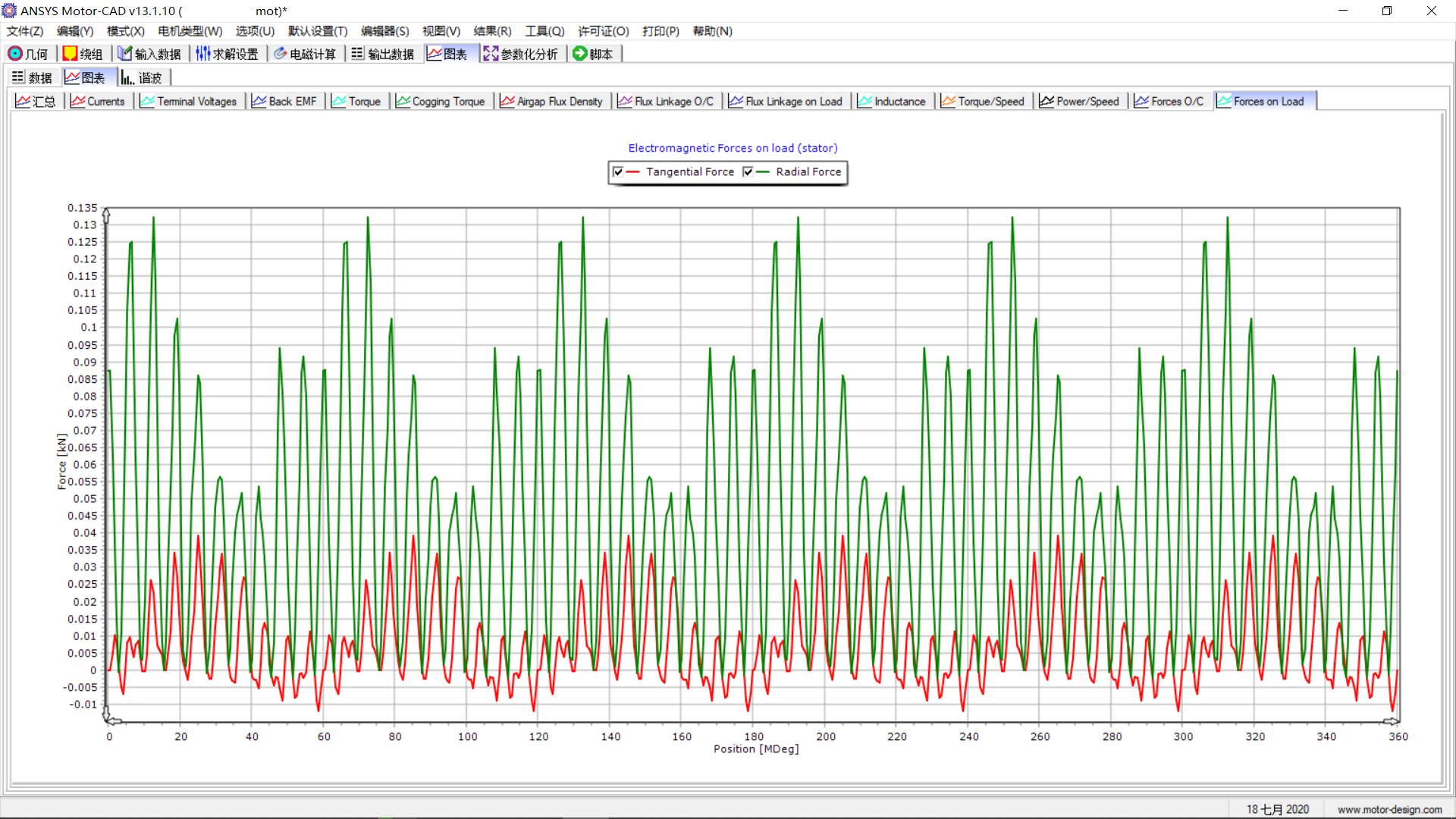Click the date 18 七月 2020 in status bar

(1278, 809)
